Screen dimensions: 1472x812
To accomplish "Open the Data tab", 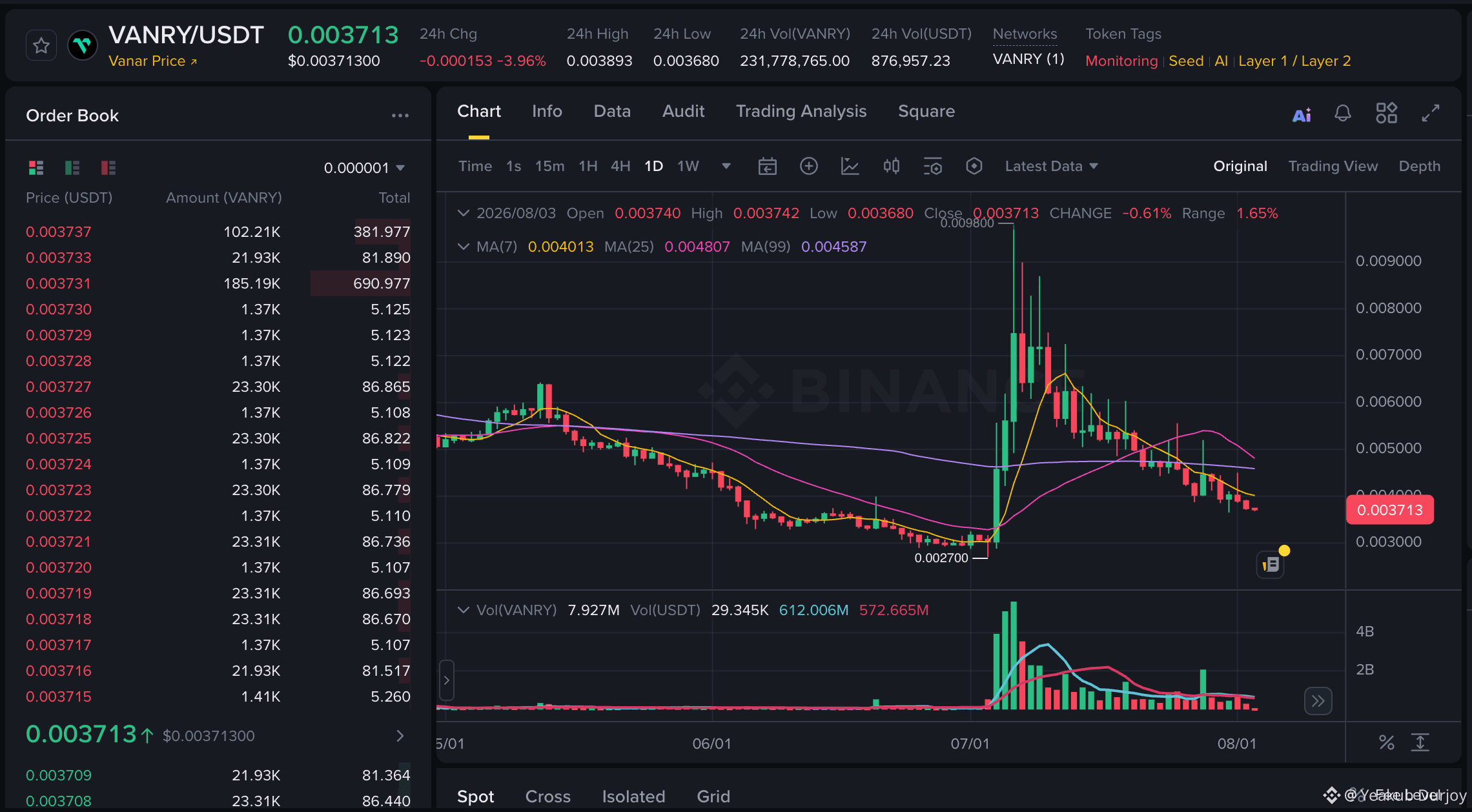I will (x=612, y=111).
